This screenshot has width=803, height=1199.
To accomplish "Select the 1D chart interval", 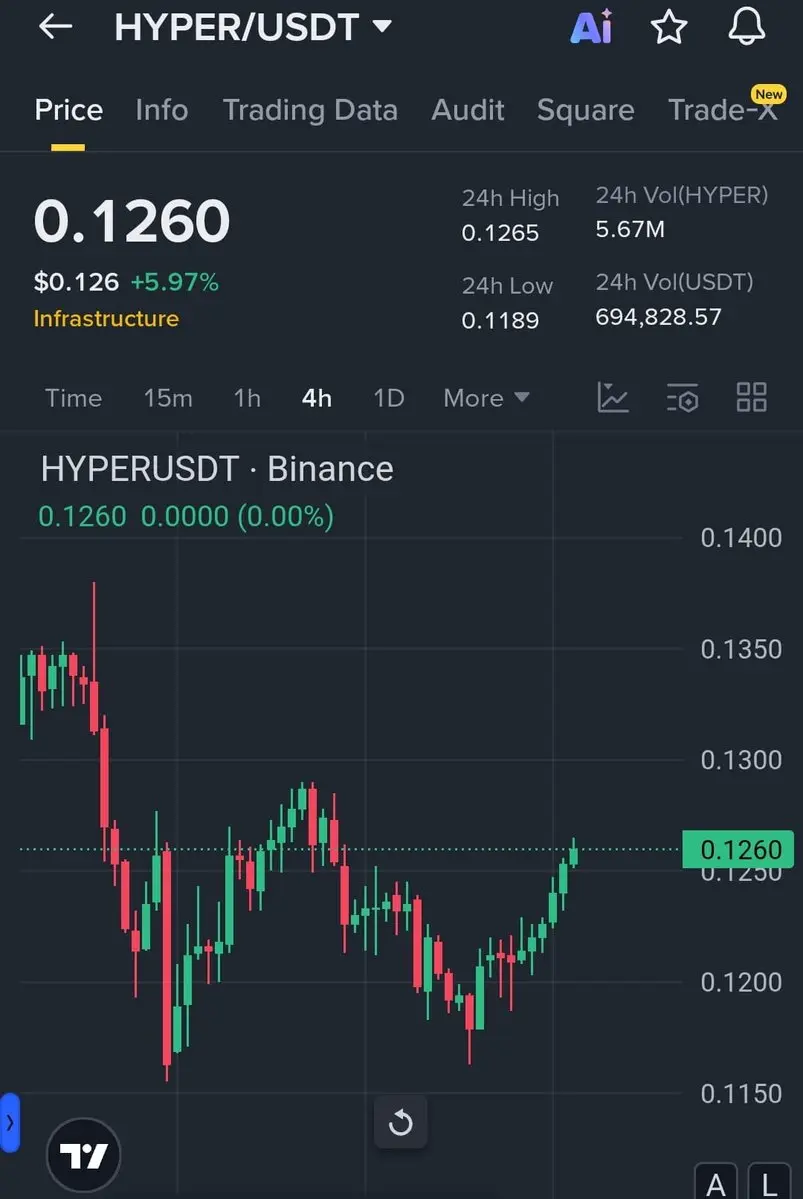I will coord(388,398).
